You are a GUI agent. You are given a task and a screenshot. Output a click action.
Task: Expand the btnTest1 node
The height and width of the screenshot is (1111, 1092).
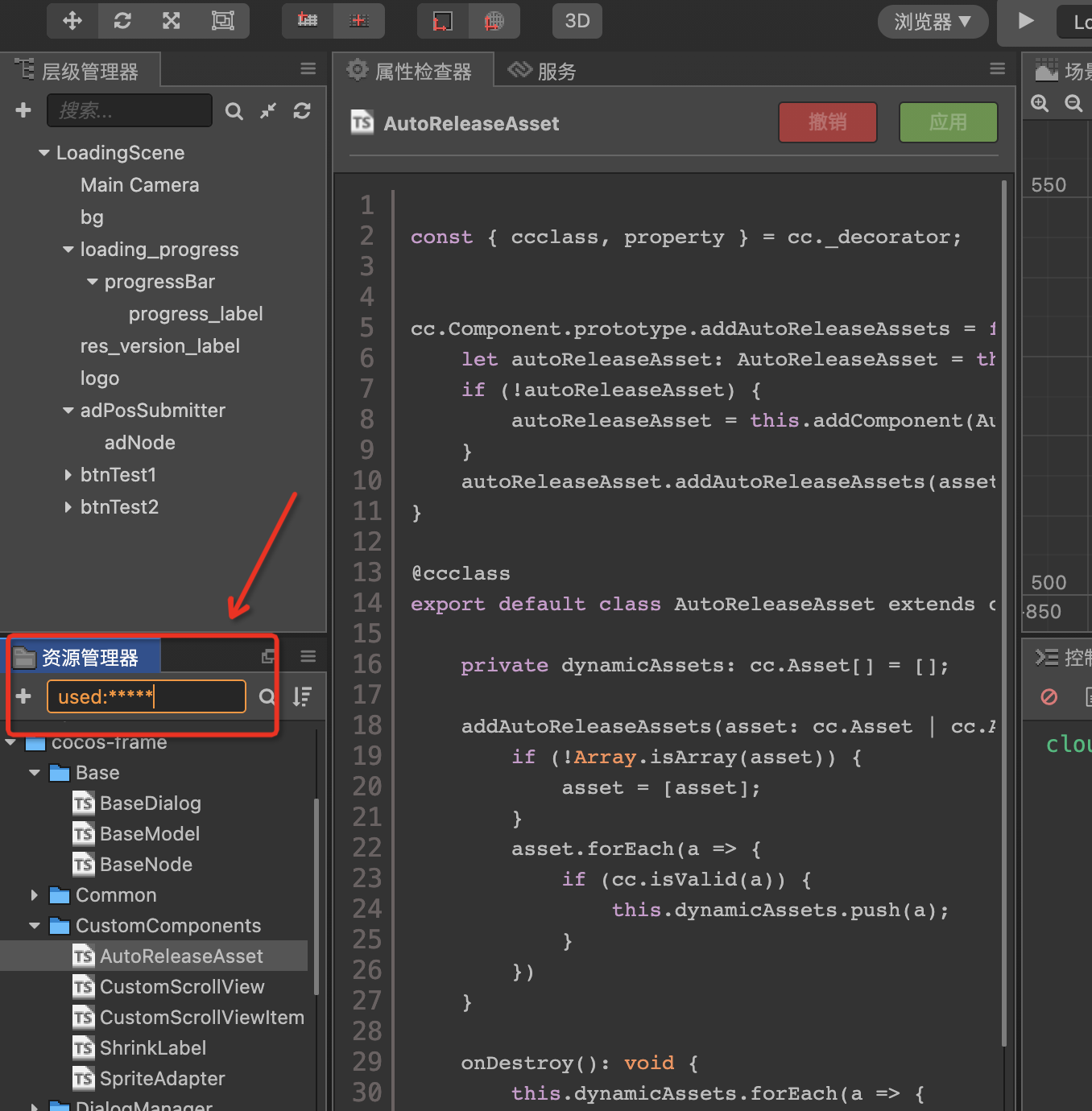68,475
